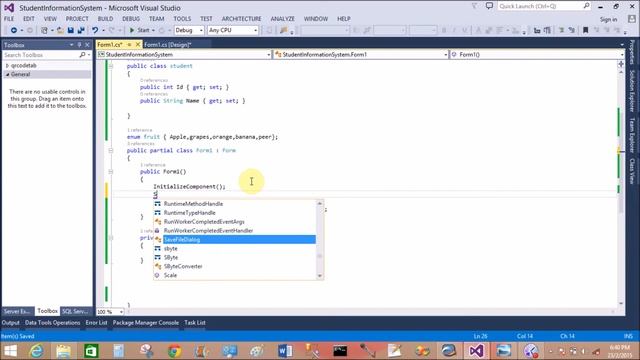Click the Chrome icon in taskbar
This screenshot has height=360, width=640.
(175, 351)
